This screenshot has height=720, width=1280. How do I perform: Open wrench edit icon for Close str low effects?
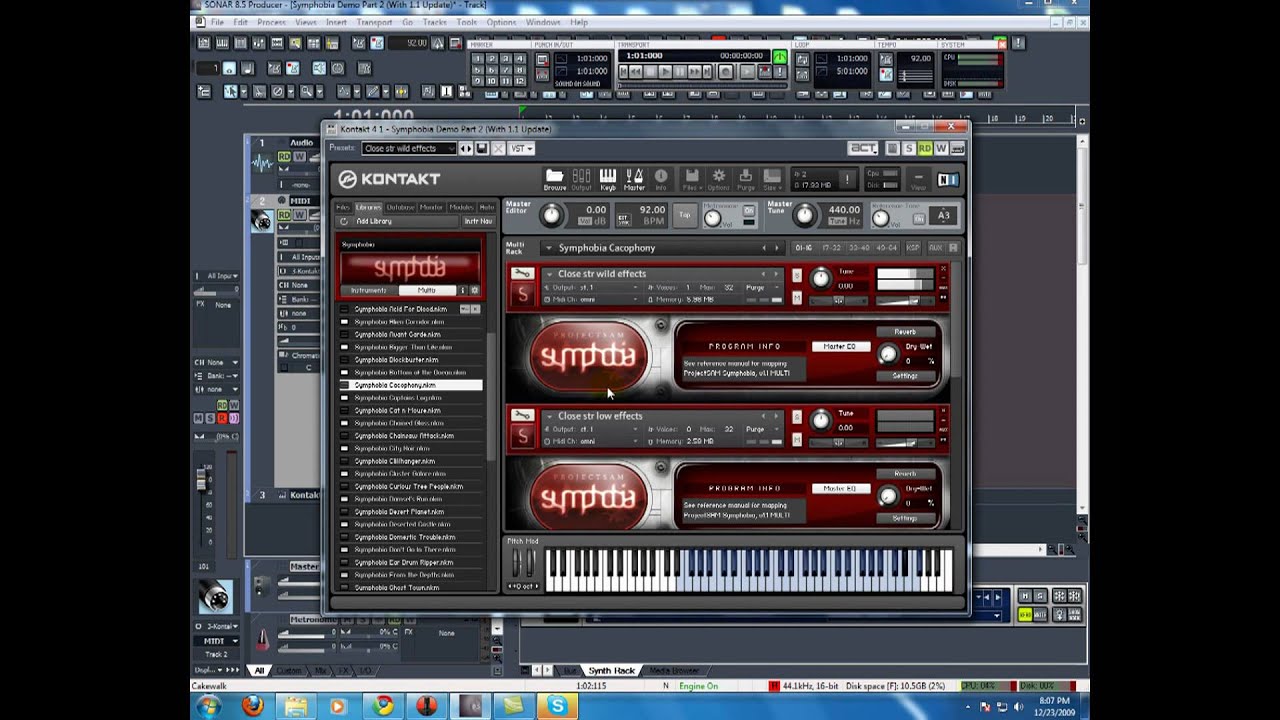(x=521, y=415)
